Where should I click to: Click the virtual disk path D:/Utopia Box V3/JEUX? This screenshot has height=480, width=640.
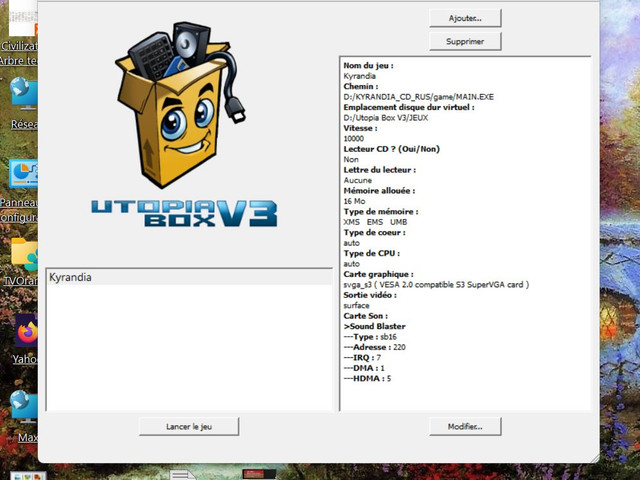[x=386, y=118]
